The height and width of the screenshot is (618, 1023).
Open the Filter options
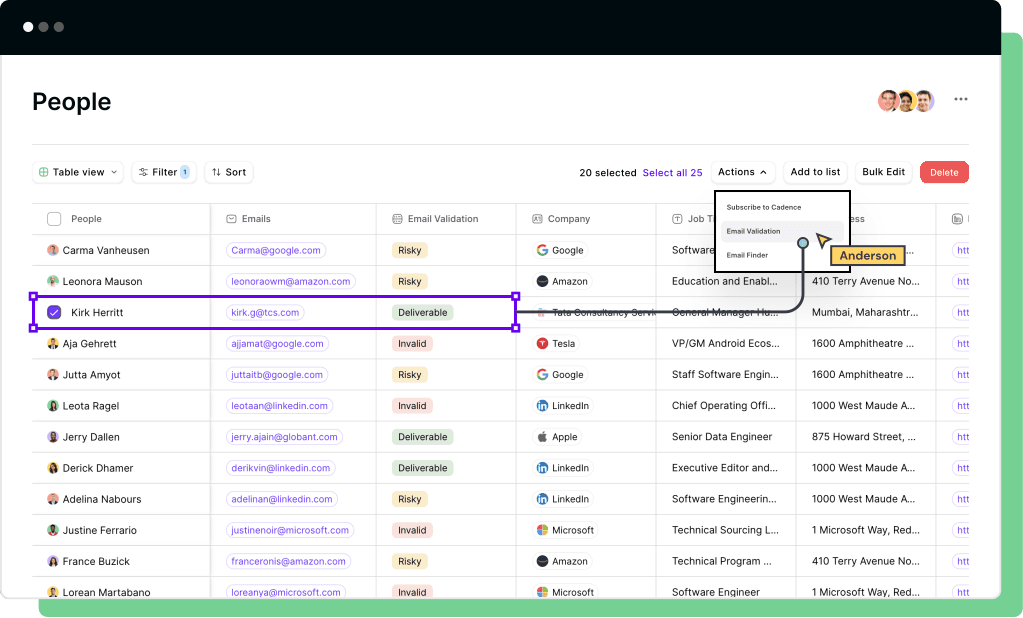[x=164, y=172]
